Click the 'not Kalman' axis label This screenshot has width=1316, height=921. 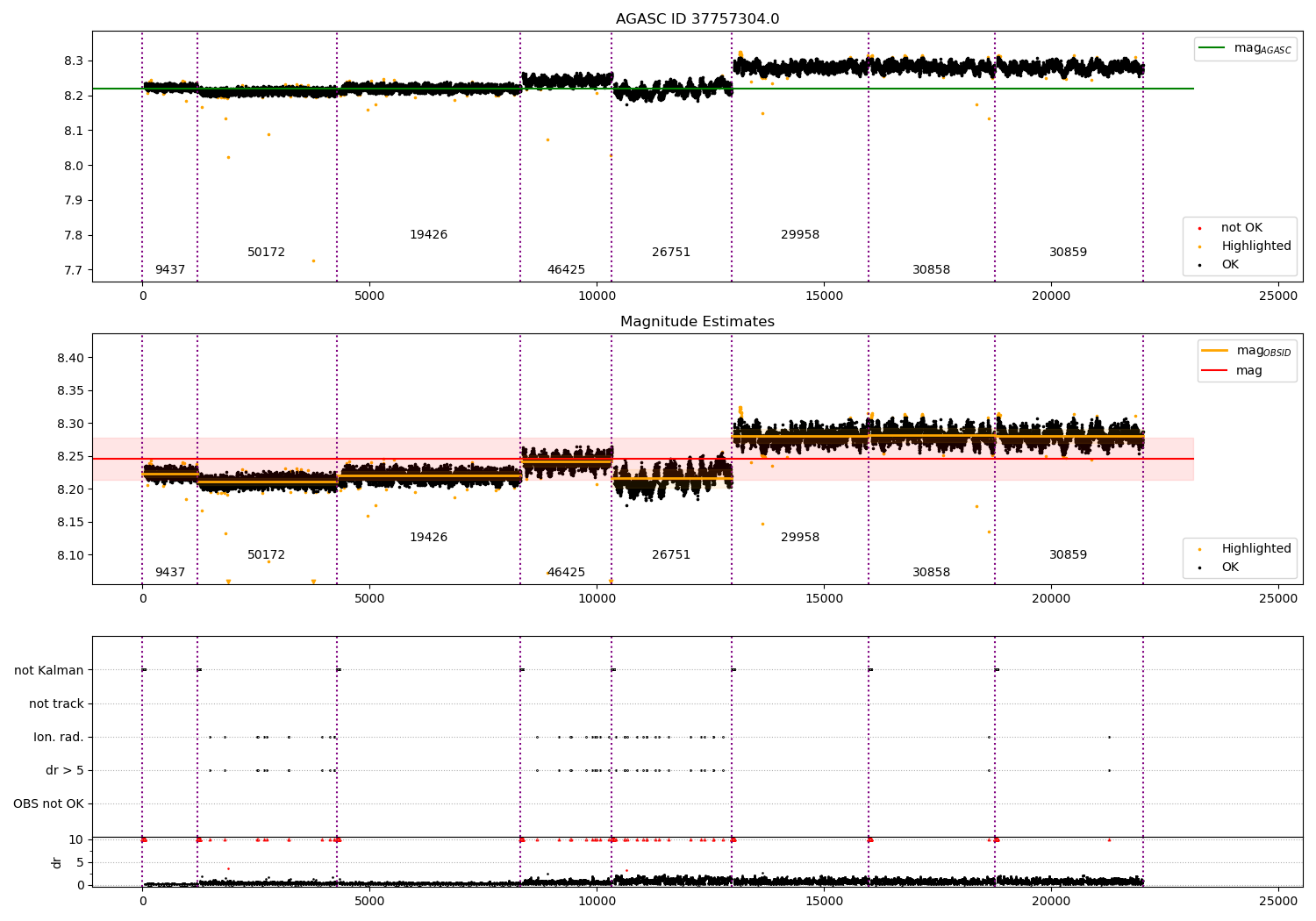point(49,670)
